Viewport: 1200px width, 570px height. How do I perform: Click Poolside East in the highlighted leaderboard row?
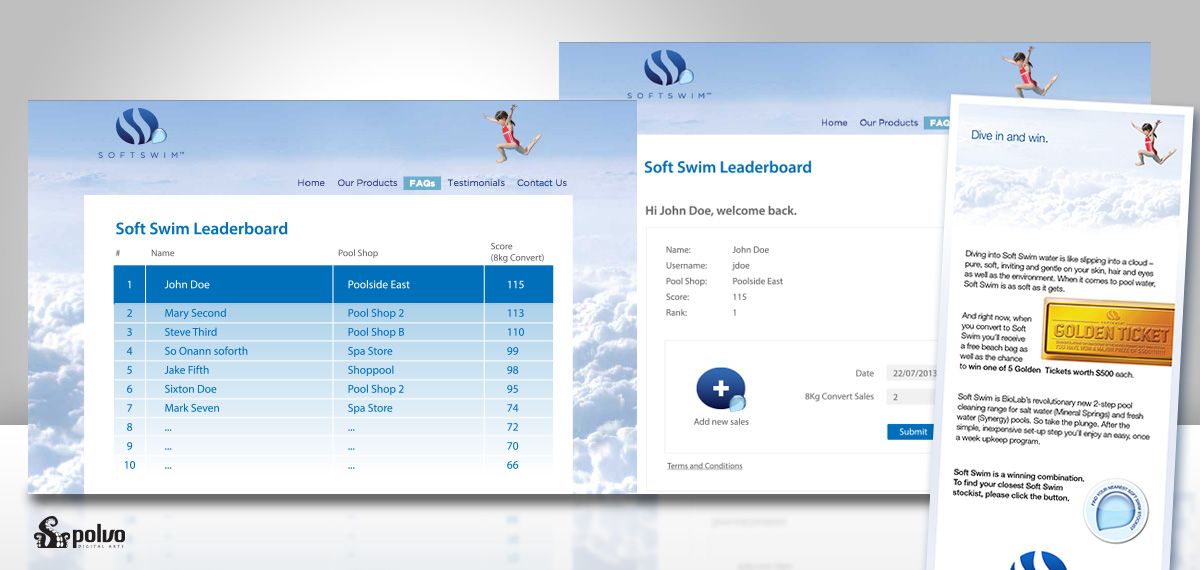pyautogui.click(x=379, y=285)
